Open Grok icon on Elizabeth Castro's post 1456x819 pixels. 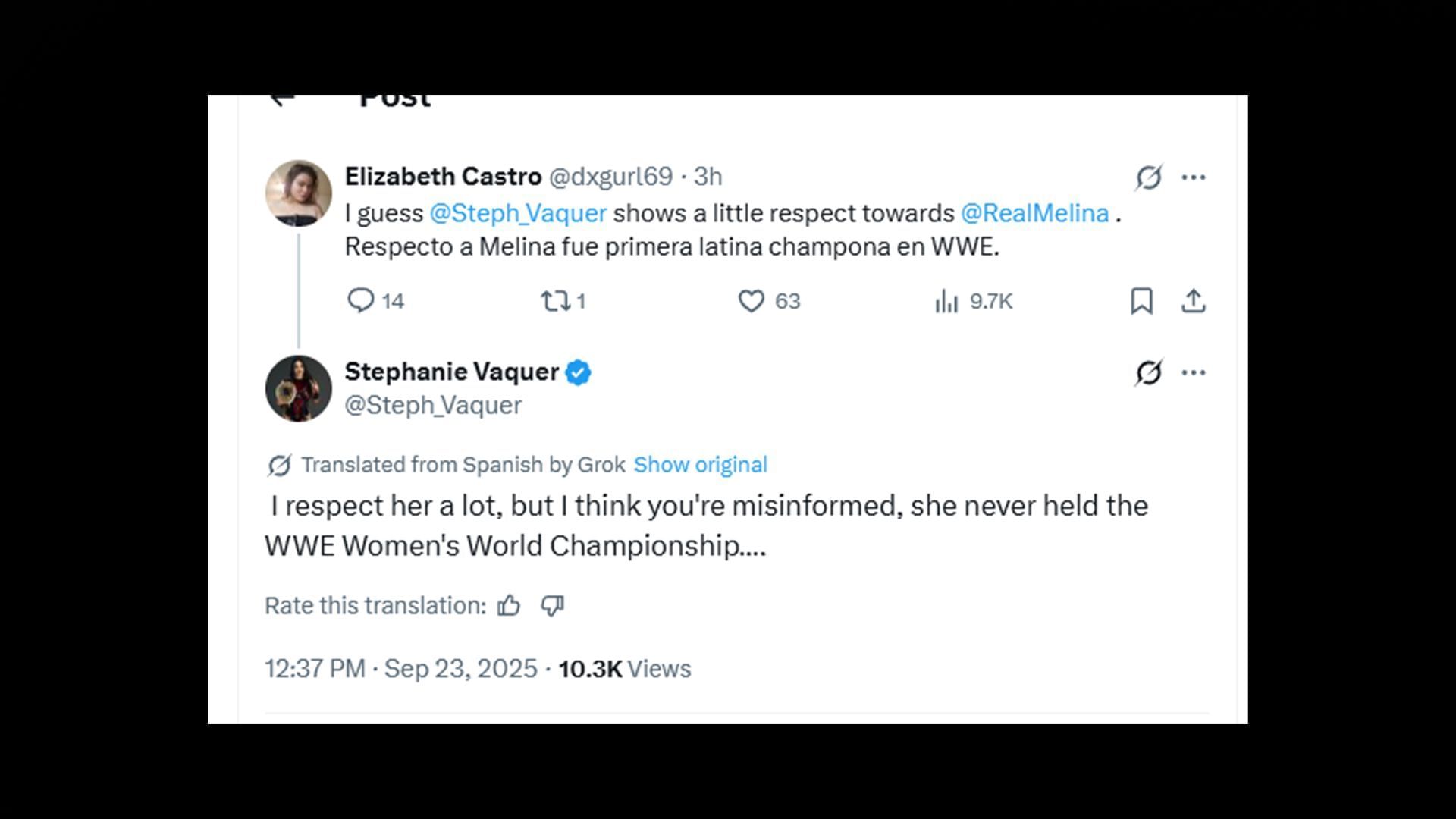1148,177
